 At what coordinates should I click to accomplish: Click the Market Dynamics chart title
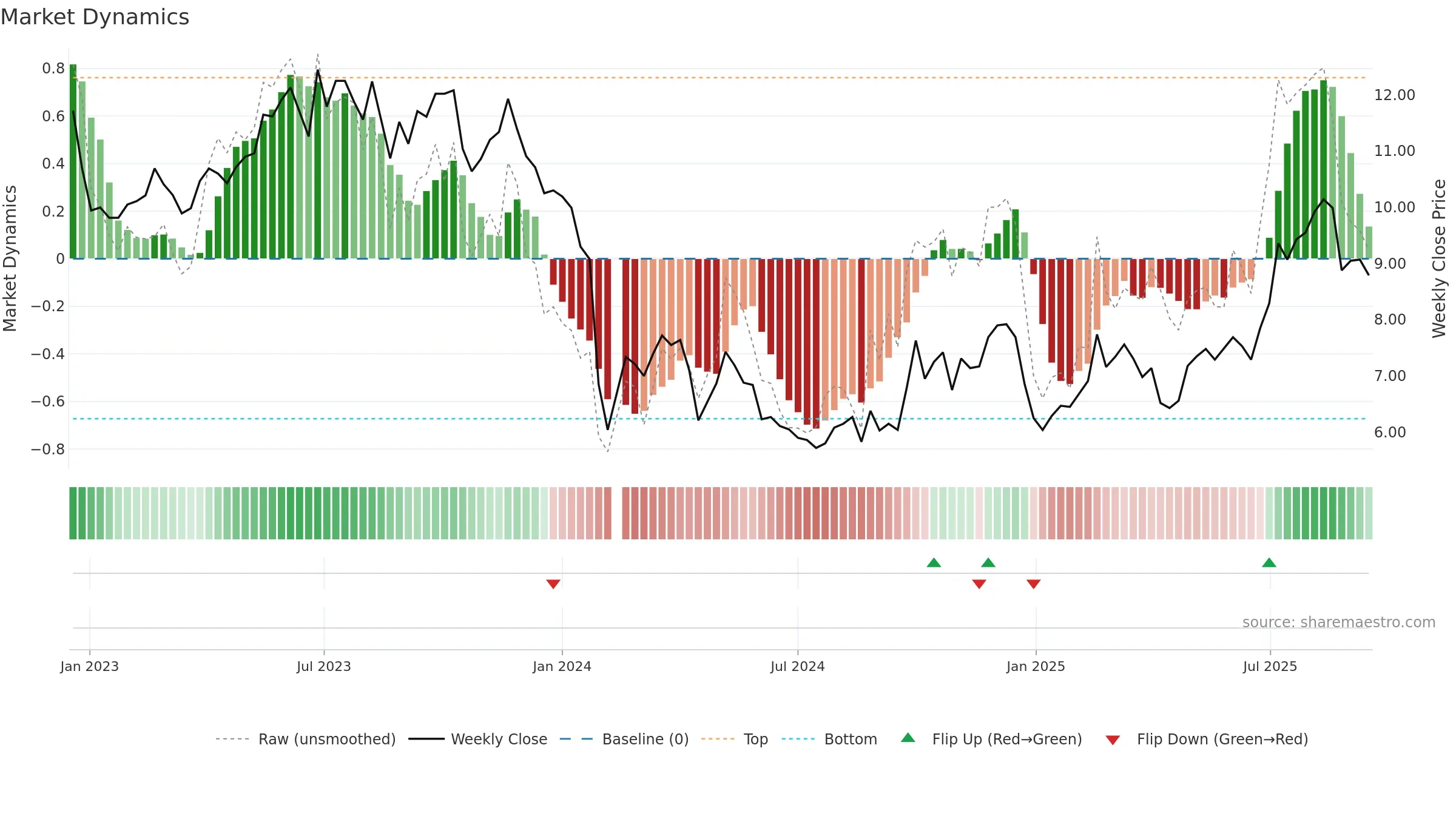[x=95, y=17]
